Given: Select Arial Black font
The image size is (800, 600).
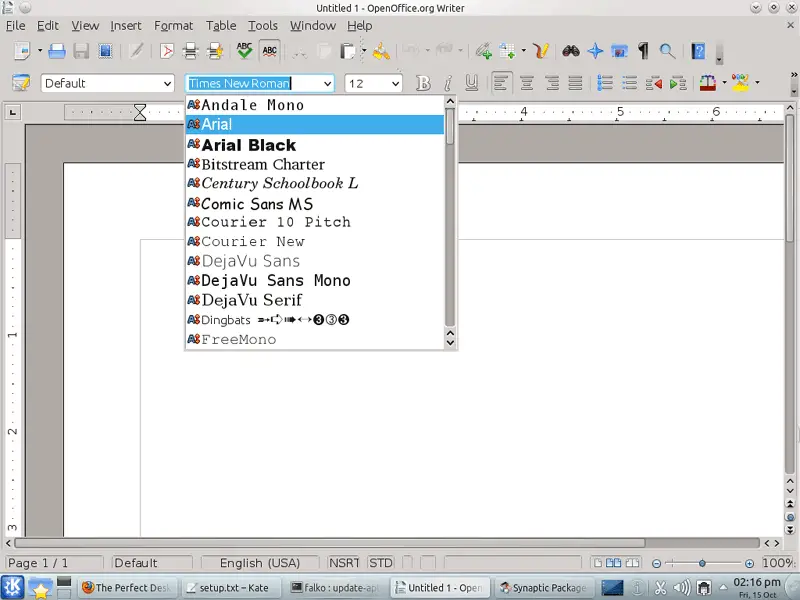Looking at the screenshot, I should pos(315,145).
